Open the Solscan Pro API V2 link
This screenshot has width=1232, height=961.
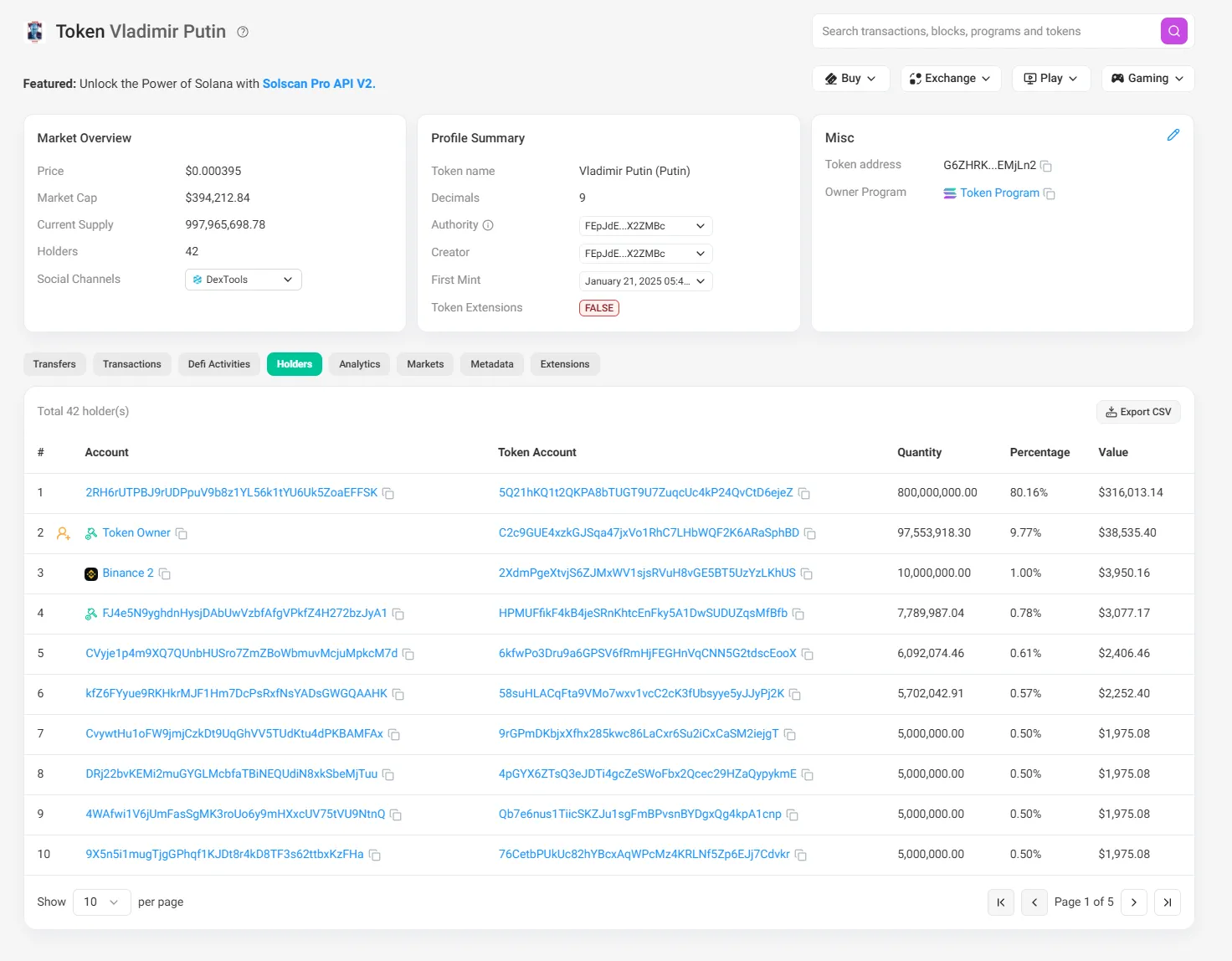coord(318,84)
